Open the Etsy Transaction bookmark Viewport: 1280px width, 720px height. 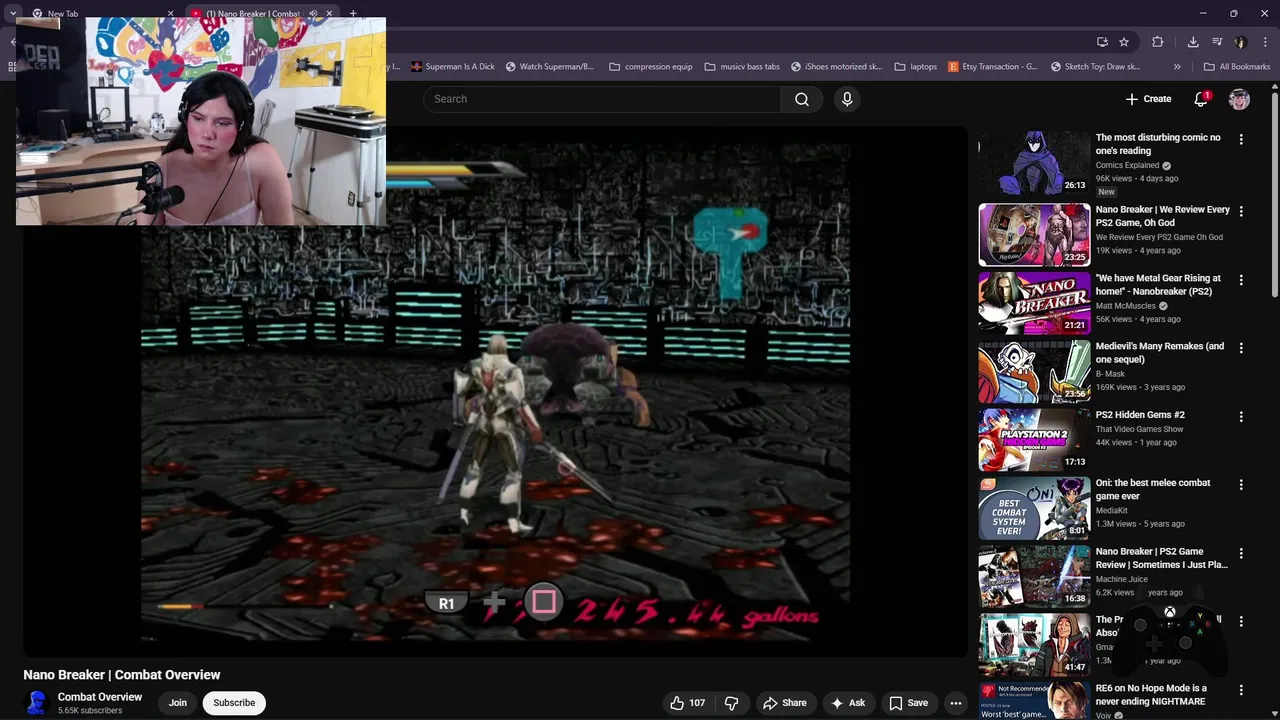tap(993, 67)
